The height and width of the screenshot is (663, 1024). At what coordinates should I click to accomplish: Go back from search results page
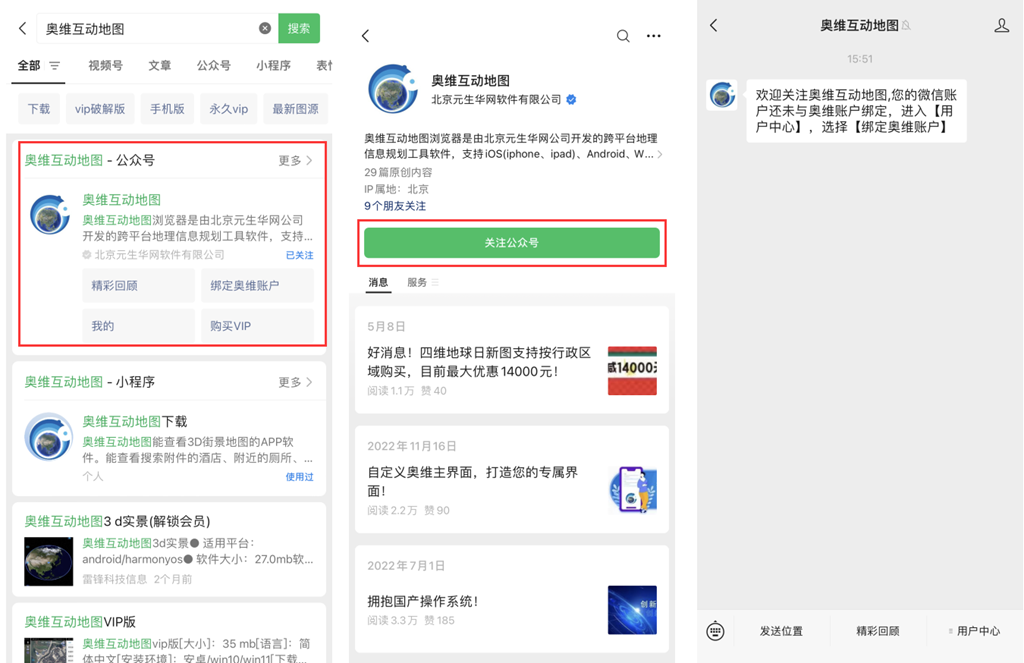[x=23, y=29]
